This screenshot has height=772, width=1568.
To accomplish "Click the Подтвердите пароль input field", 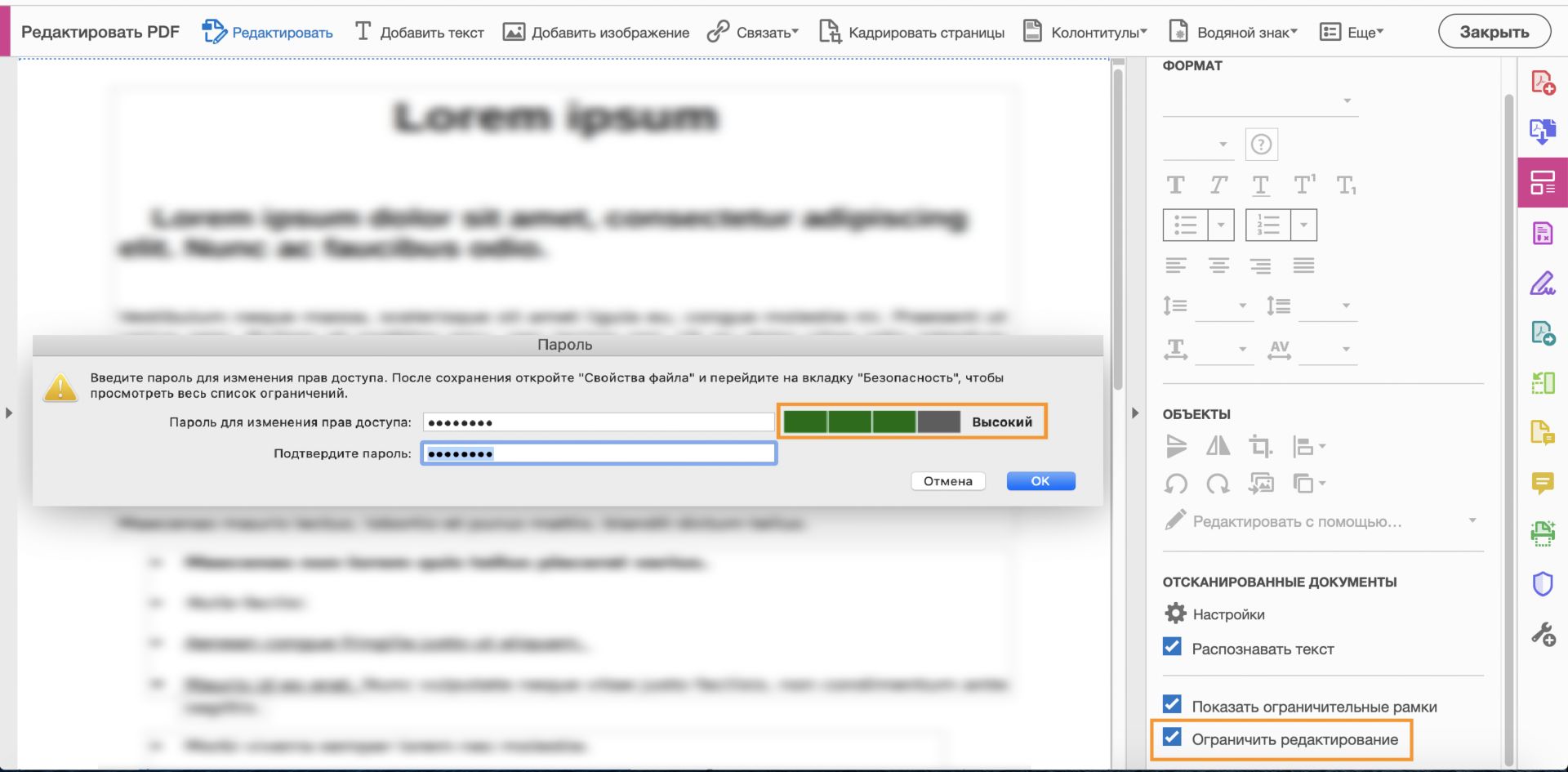I will [599, 453].
